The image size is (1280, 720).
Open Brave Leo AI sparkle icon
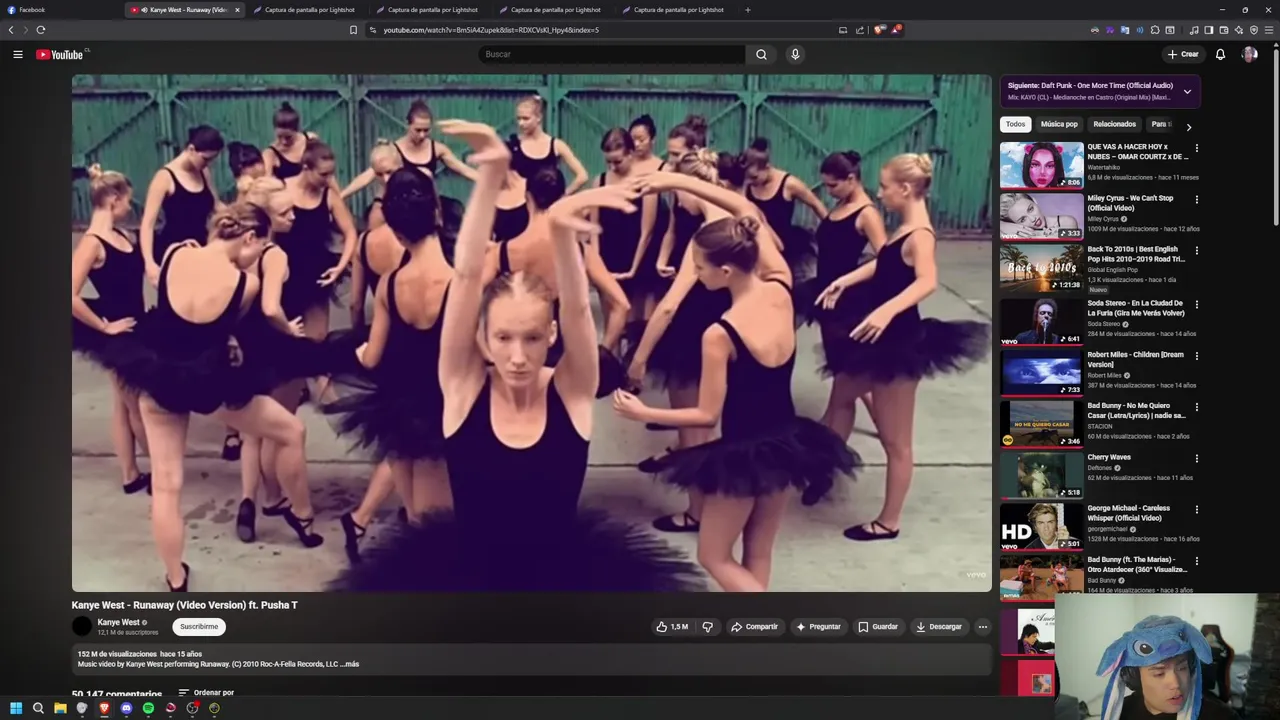coord(1239,30)
